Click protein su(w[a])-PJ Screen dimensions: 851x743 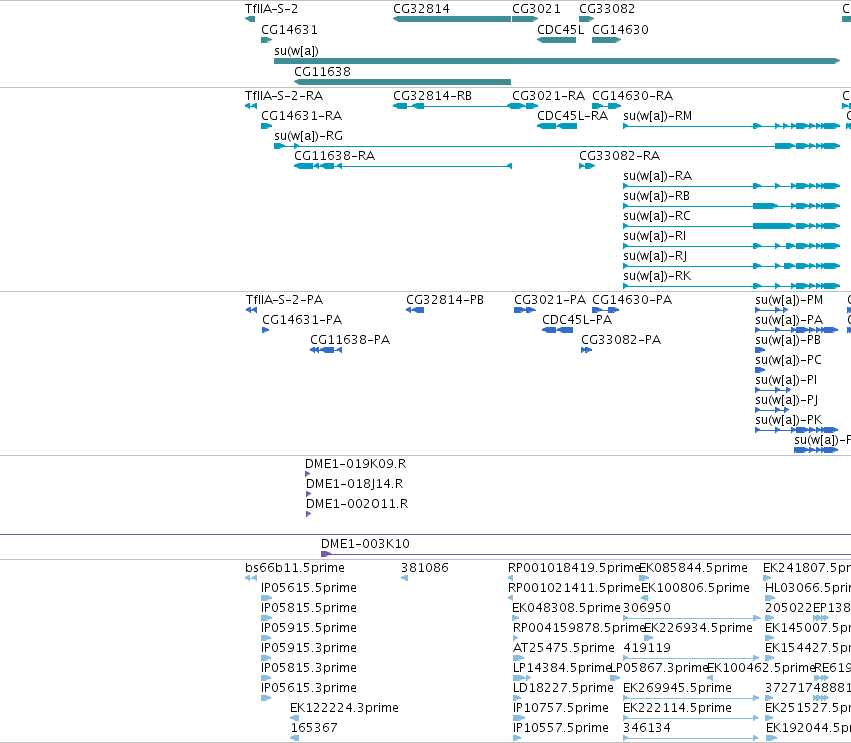pyautogui.click(x=786, y=401)
